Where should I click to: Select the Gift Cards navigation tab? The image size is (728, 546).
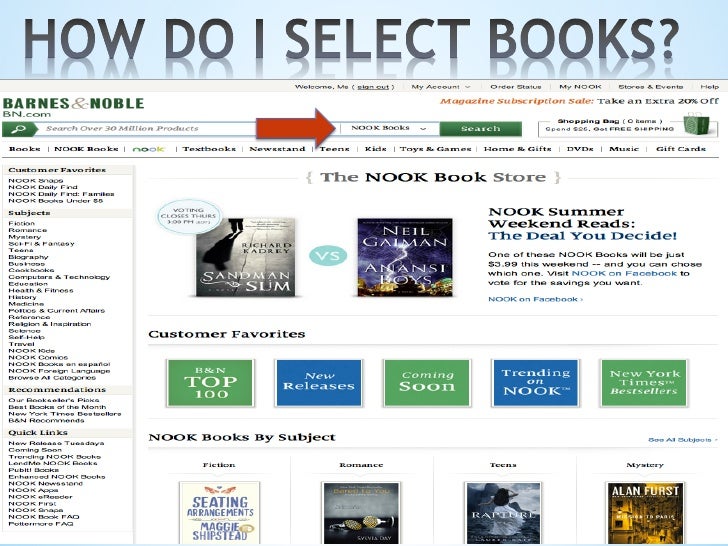681,149
